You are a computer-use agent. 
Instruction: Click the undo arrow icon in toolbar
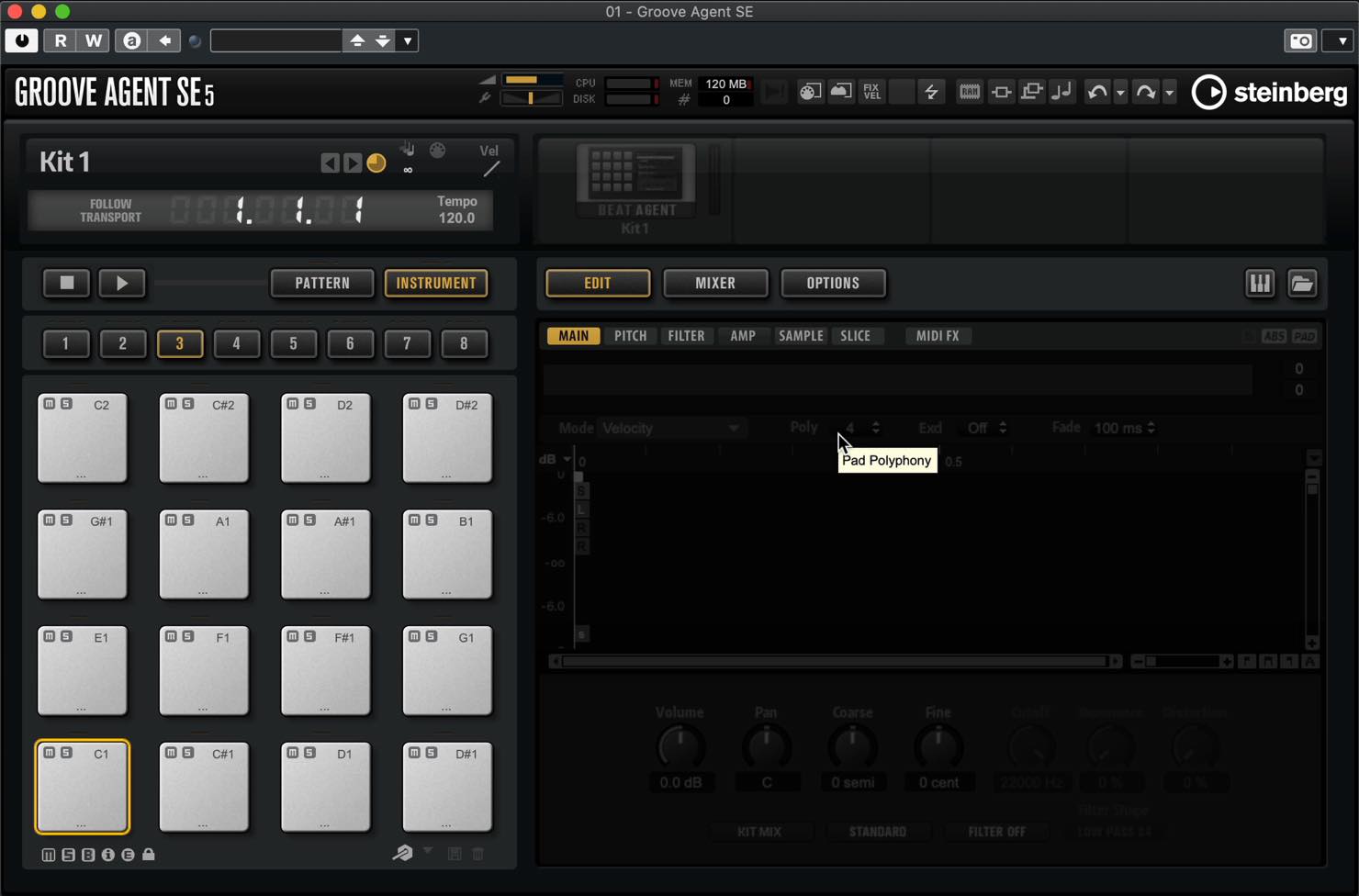(1096, 92)
